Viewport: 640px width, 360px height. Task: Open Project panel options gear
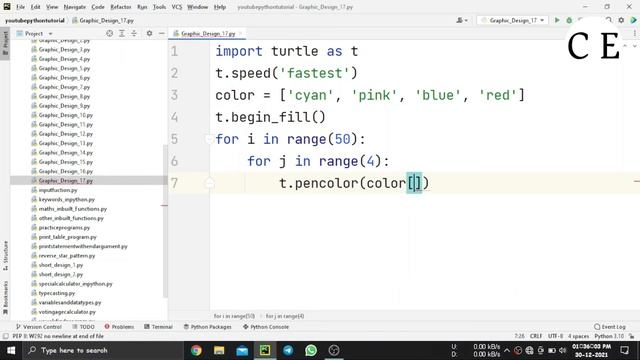click(149, 33)
